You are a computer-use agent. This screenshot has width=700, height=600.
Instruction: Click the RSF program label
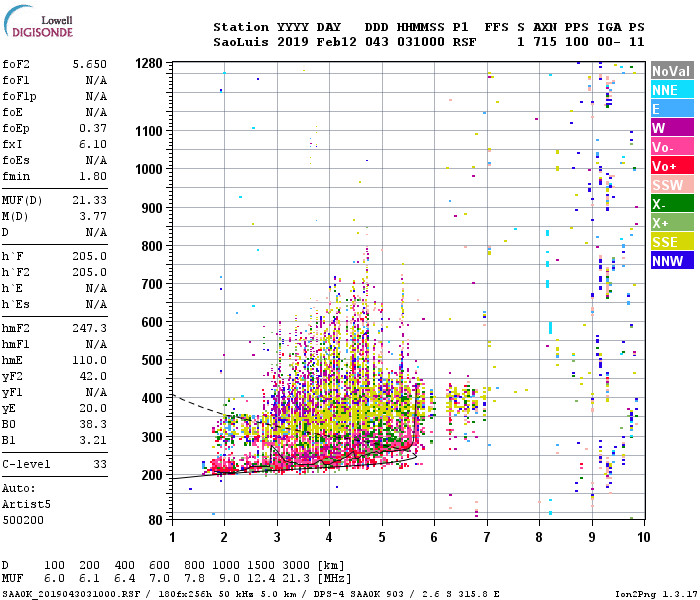(x=465, y=42)
